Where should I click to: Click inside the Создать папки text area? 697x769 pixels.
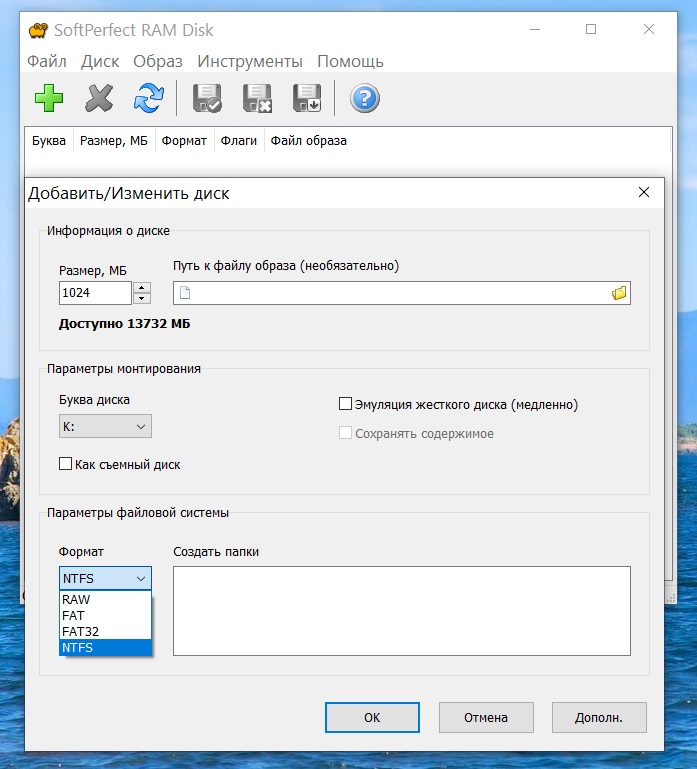coord(402,611)
